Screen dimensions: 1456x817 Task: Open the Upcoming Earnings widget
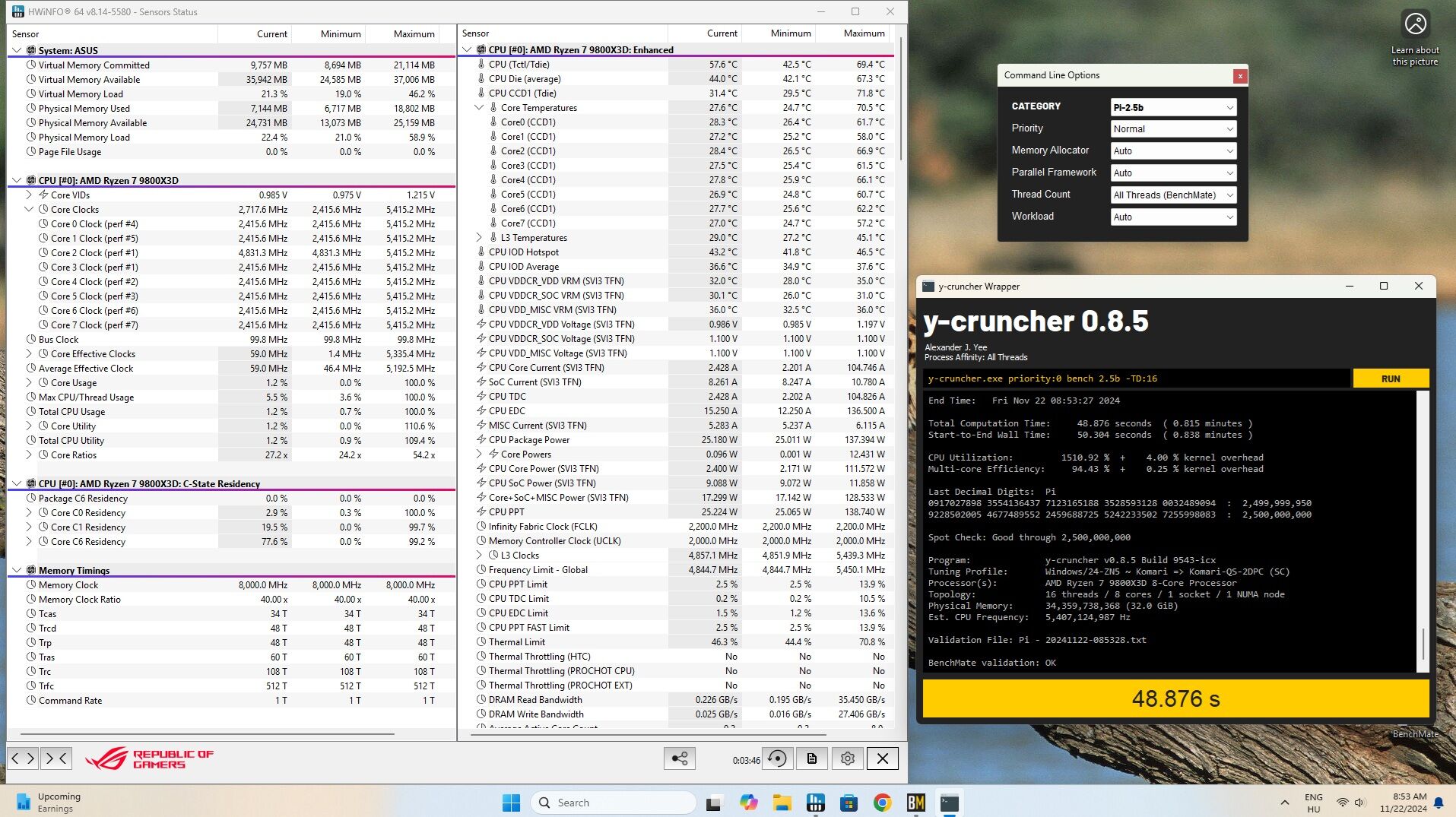[49, 803]
